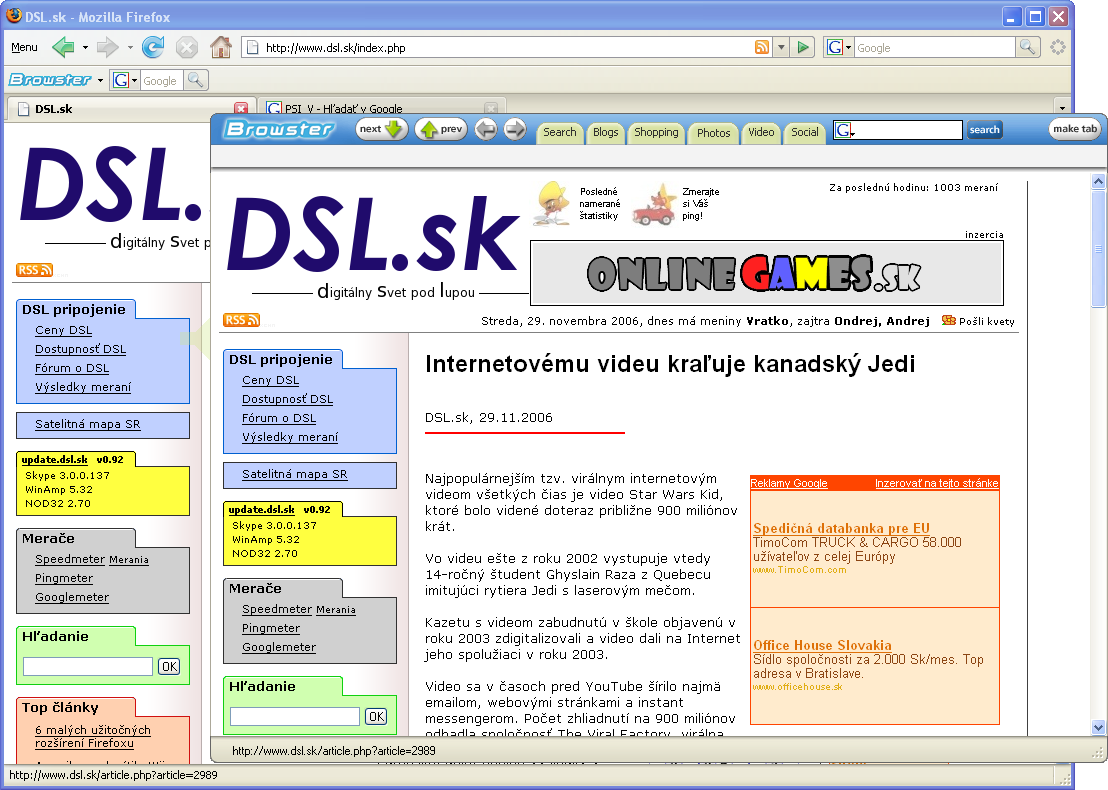This screenshot has width=1108, height=790.
Task: Close the DSL.sk tab with red X
Action: coord(241,108)
